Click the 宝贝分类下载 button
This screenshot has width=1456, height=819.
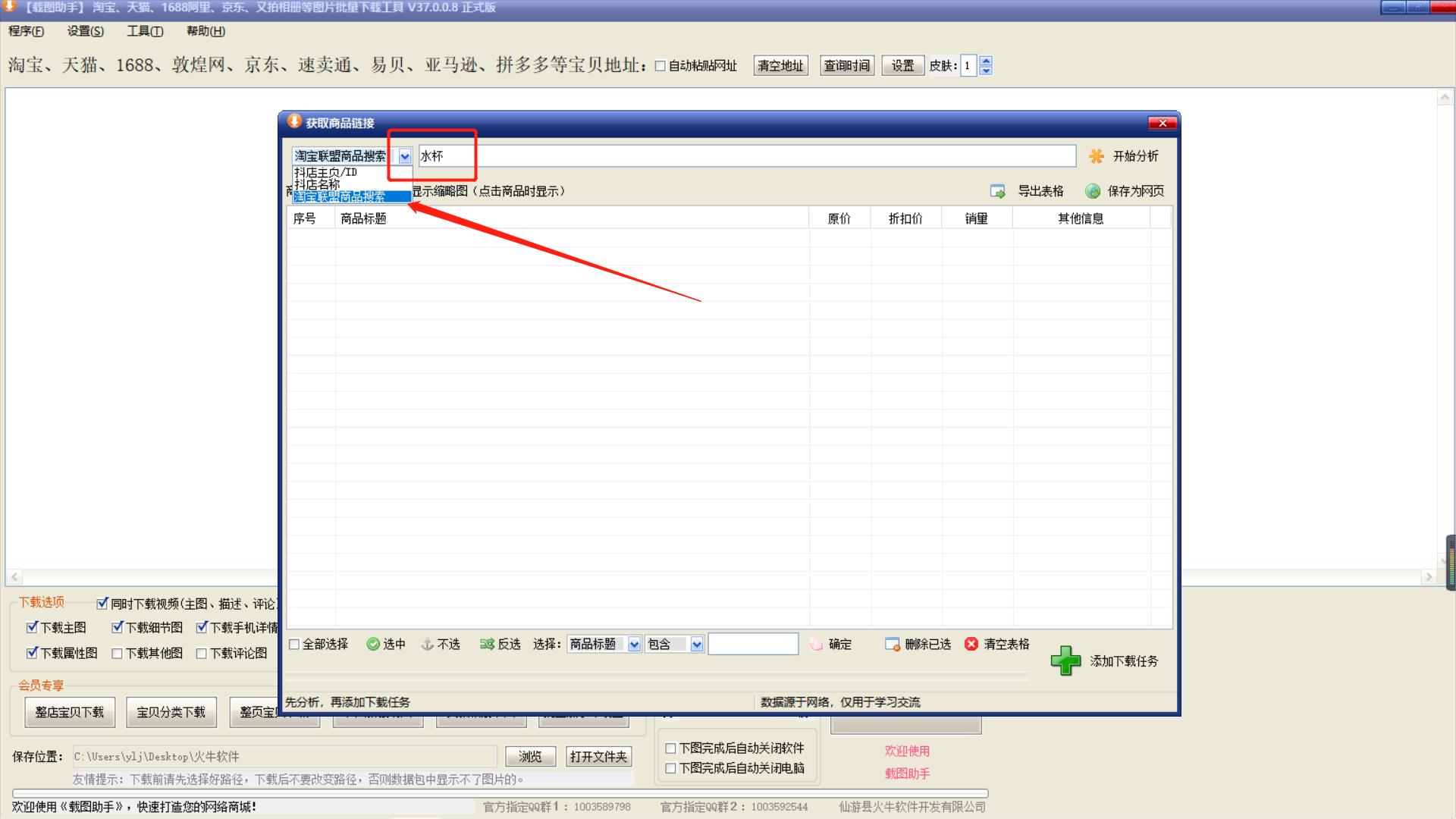171,712
